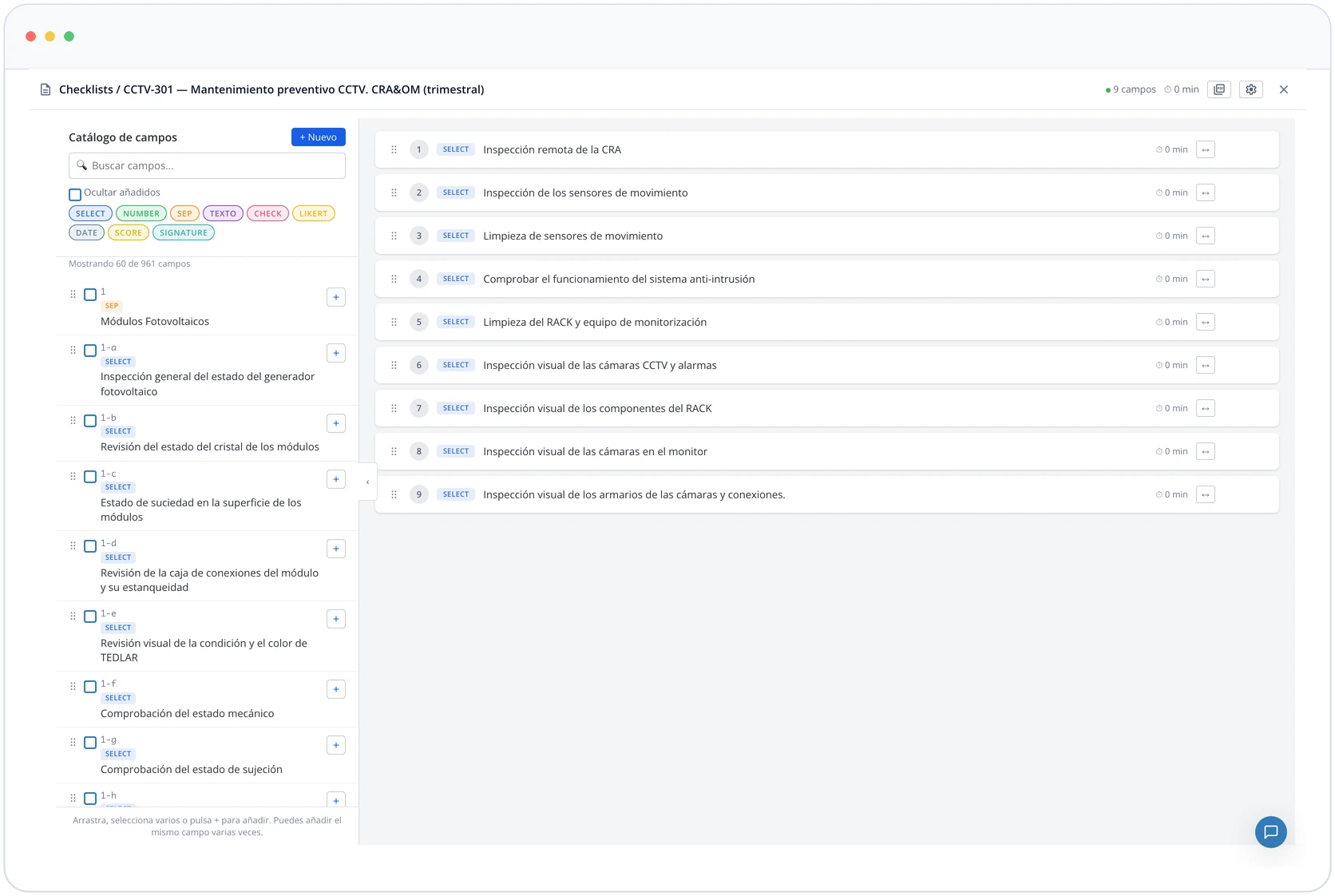Toggle Ocultar añadidos checkbox

75,194
